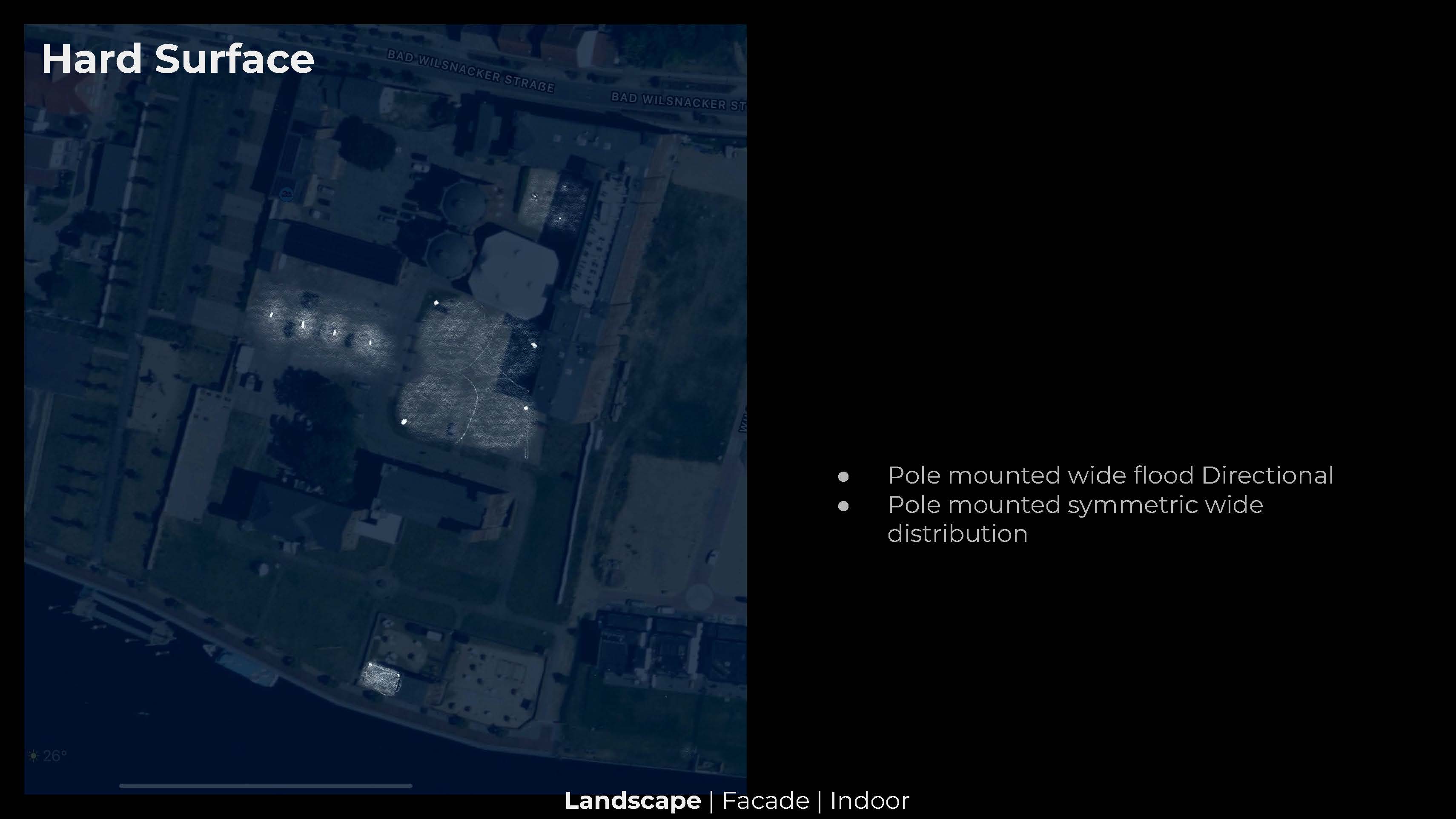Click the lower round tank on the map
Viewport: 1456px width, 819px height.
point(450,255)
